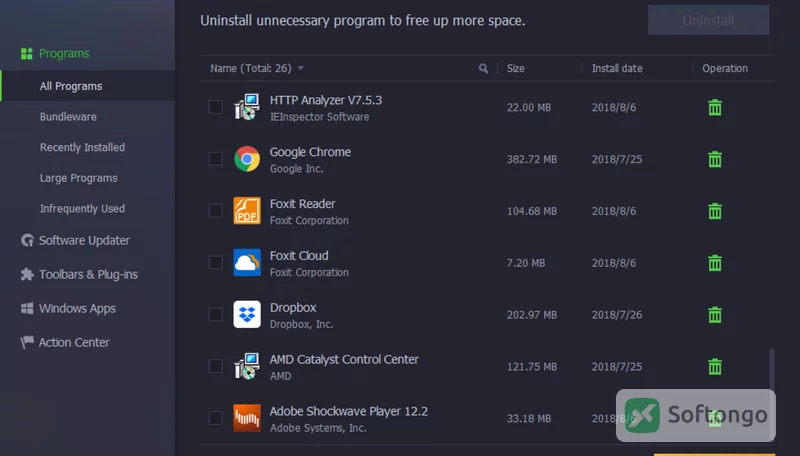Click the 33.18 MB size value
Screen dimensions: 800x456
[x=529, y=418]
